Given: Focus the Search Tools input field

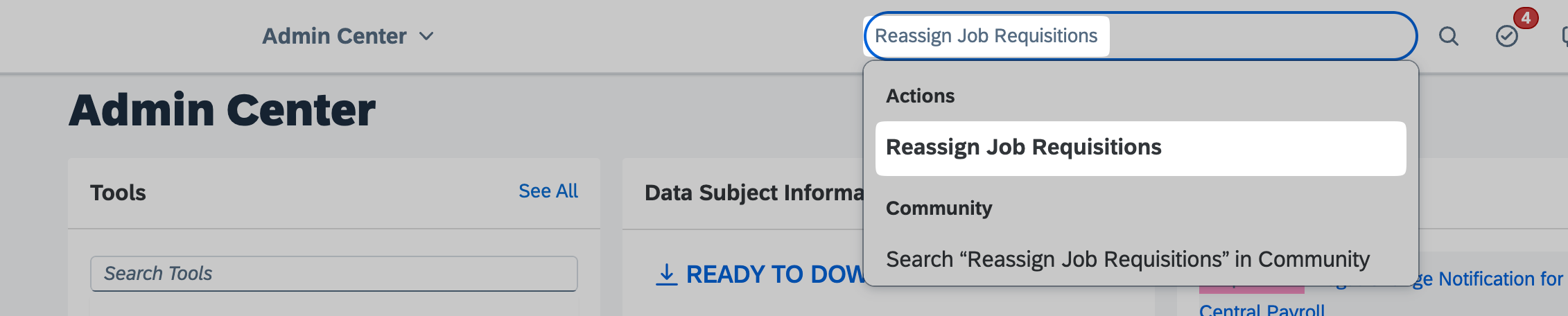Looking at the screenshot, I should click(x=333, y=274).
